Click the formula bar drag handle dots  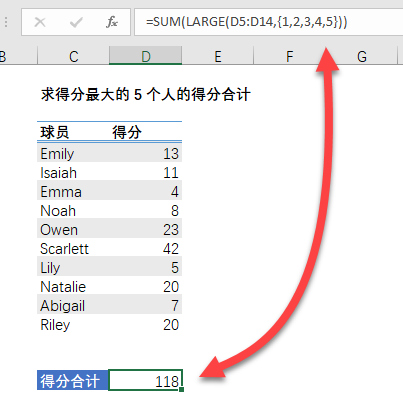pos(6,22)
